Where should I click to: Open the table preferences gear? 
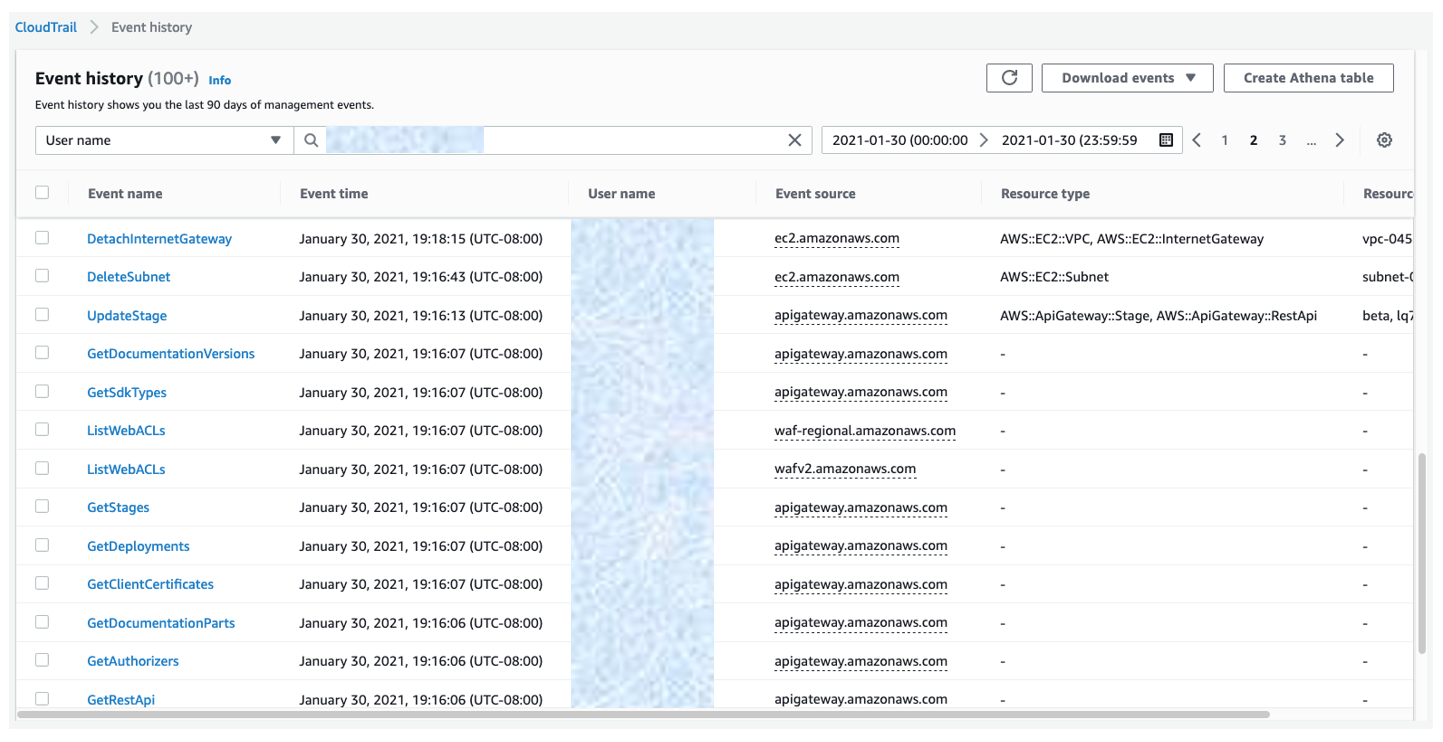pyautogui.click(x=1384, y=140)
